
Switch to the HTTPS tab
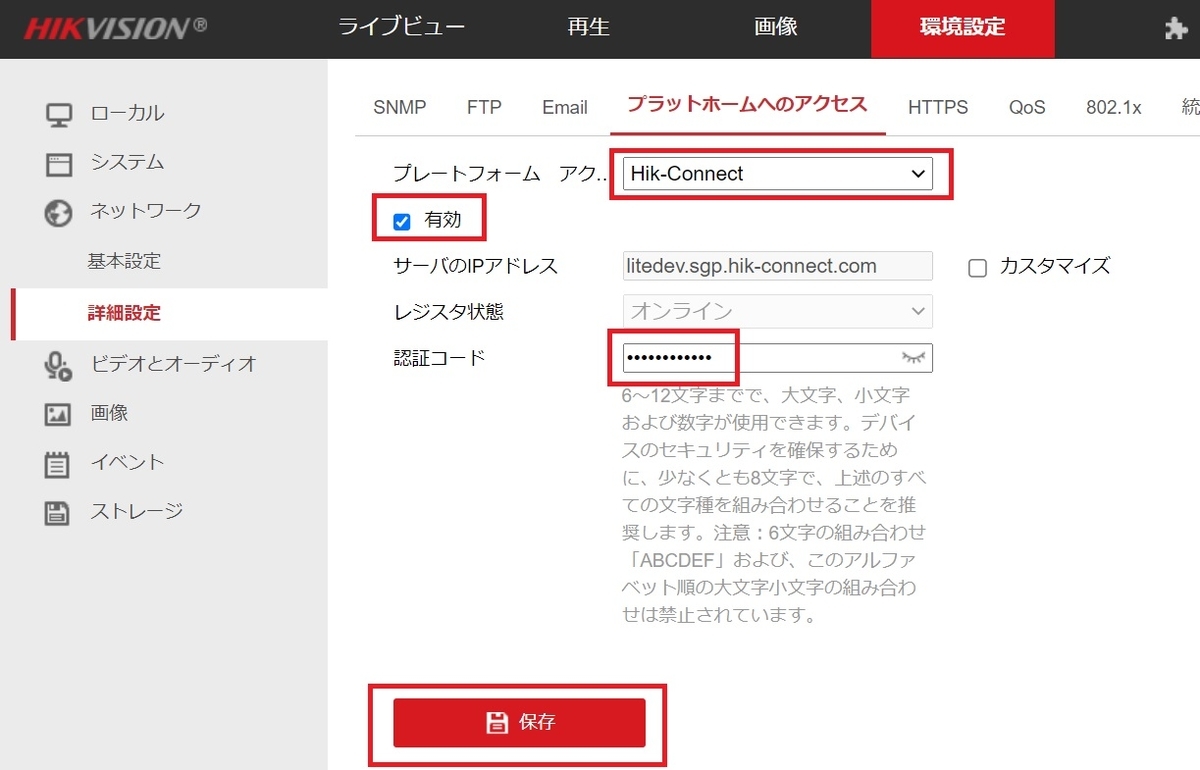click(x=938, y=108)
